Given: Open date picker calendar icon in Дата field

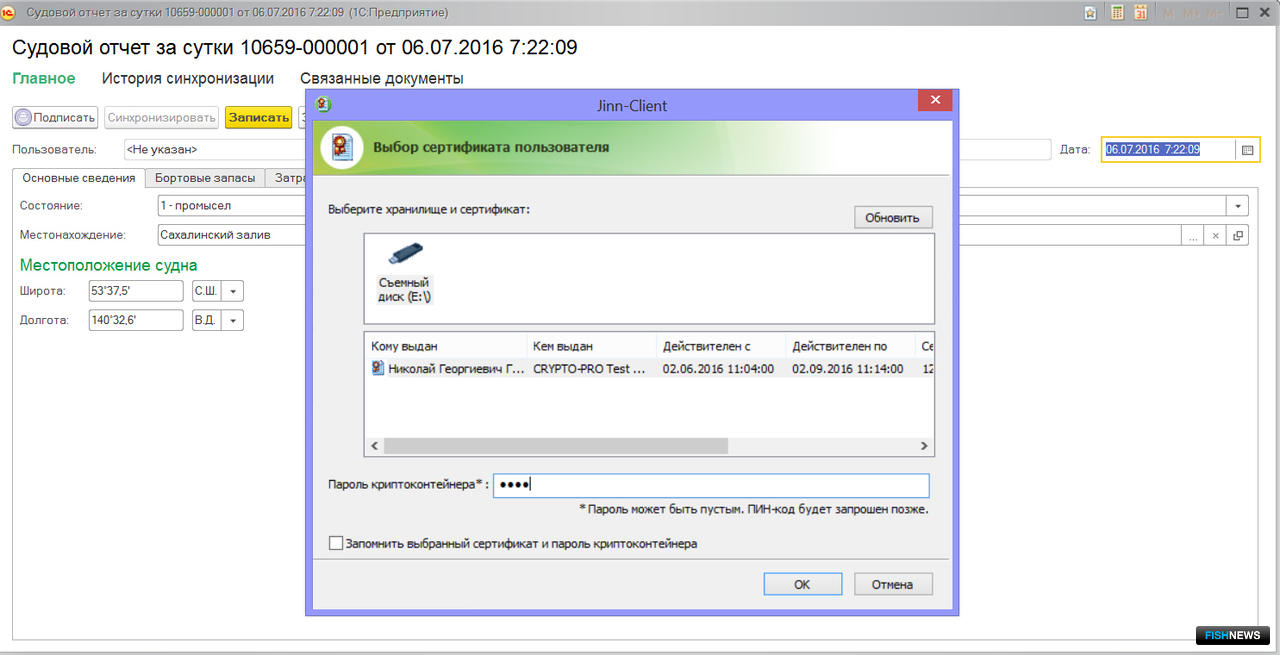Looking at the screenshot, I should tap(1247, 149).
